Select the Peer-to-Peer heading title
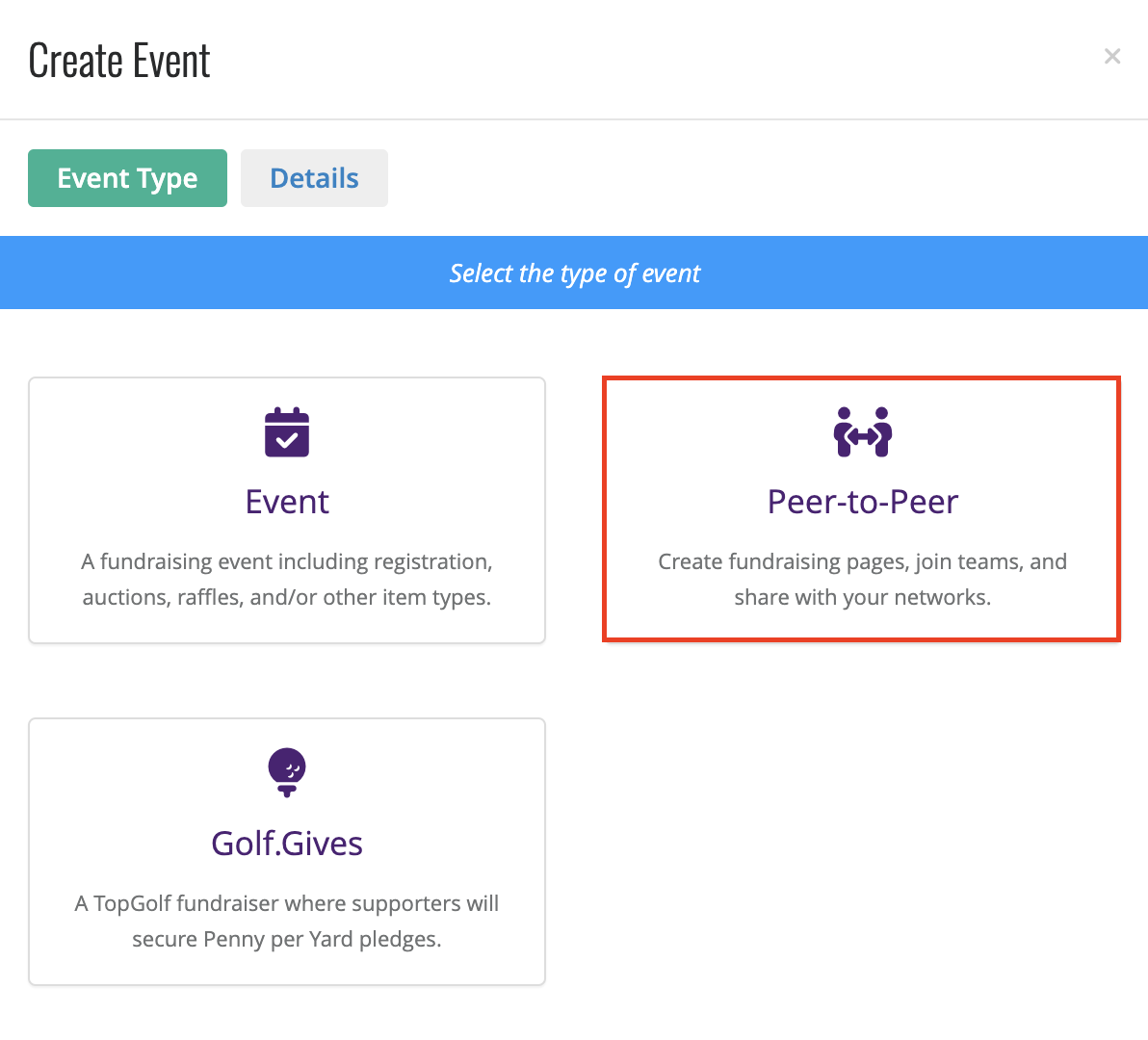 863,502
